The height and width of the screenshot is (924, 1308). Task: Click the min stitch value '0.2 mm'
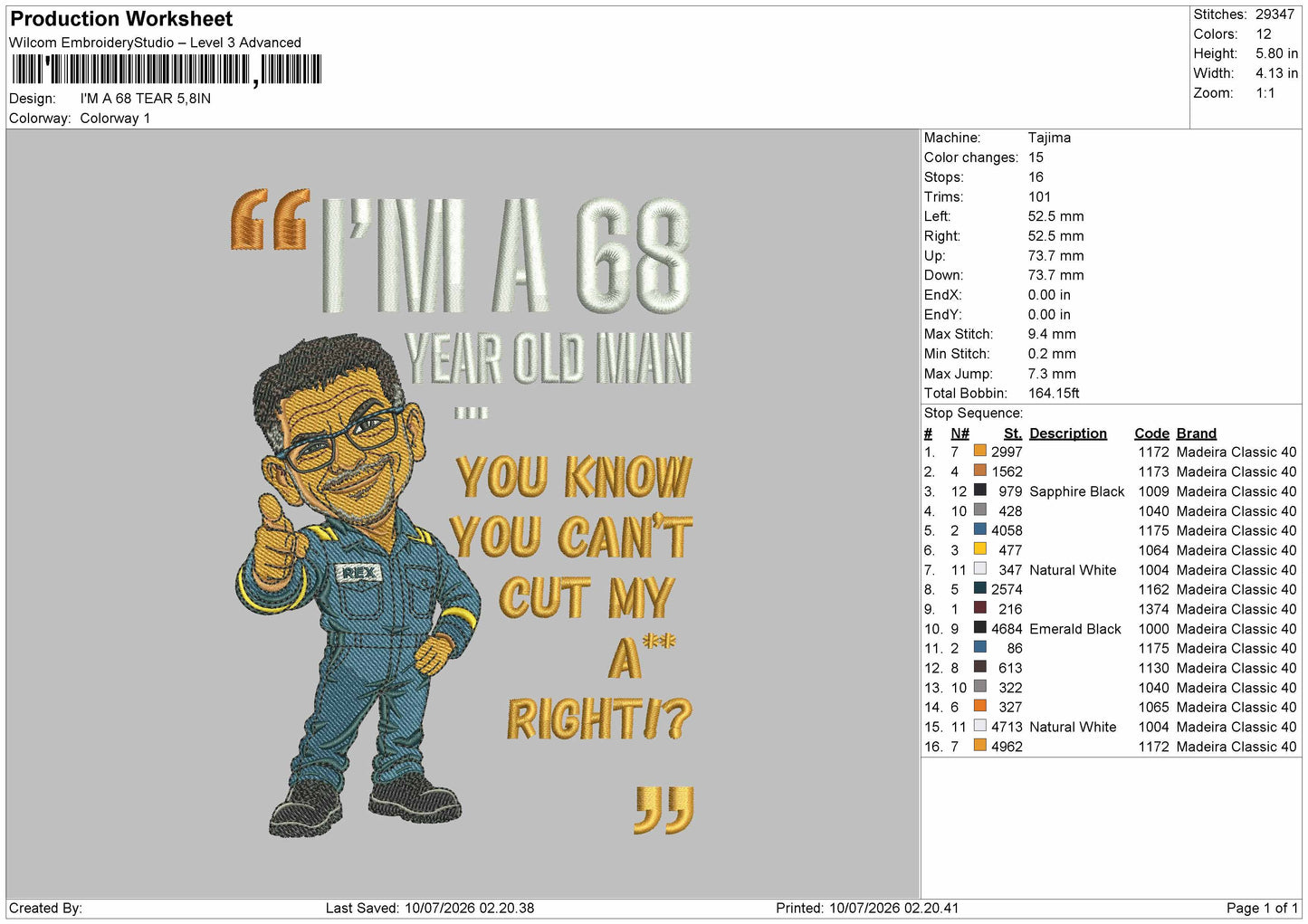tap(1052, 354)
